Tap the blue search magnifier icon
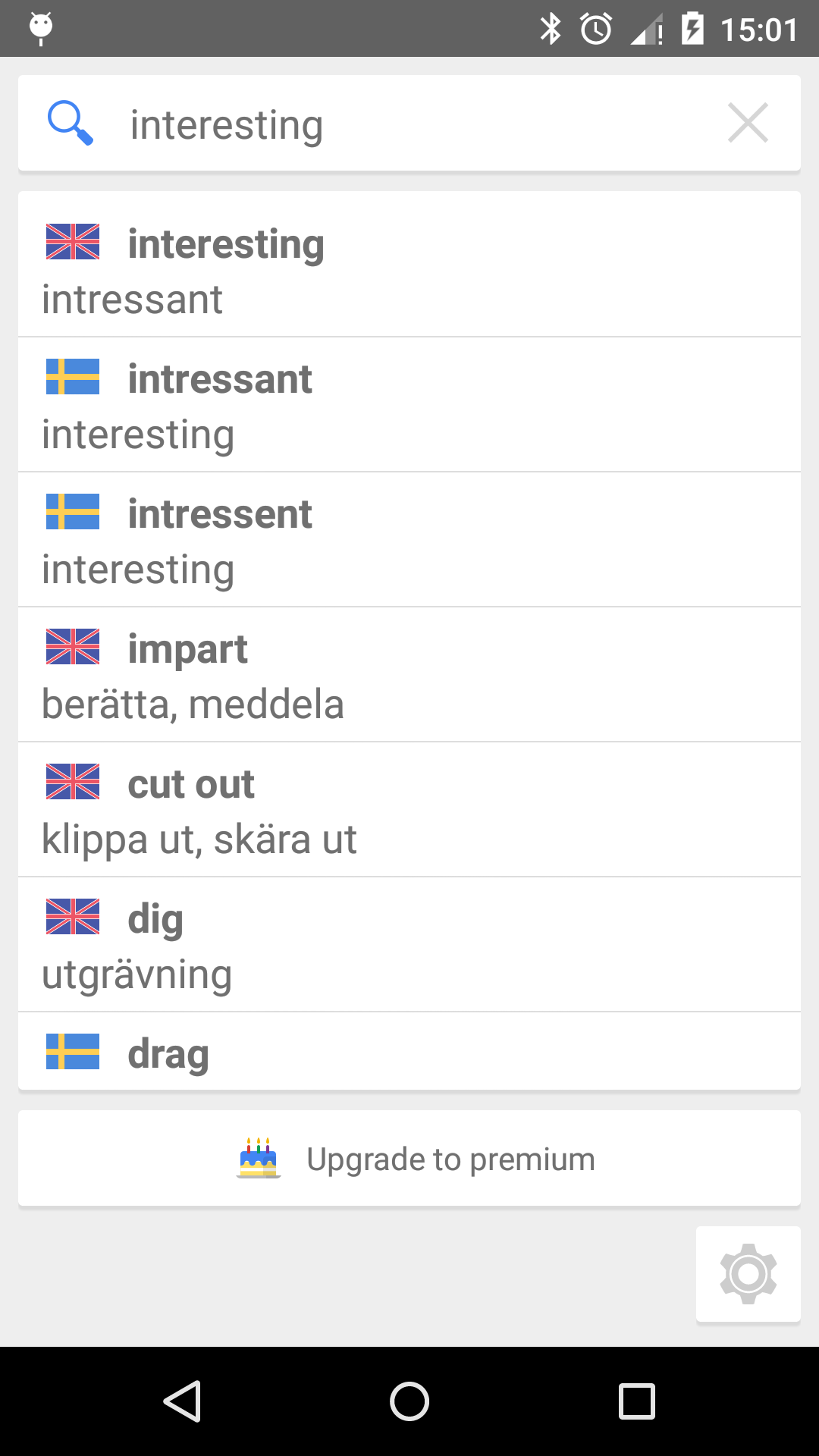Image resolution: width=819 pixels, height=1456 pixels. [70, 123]
